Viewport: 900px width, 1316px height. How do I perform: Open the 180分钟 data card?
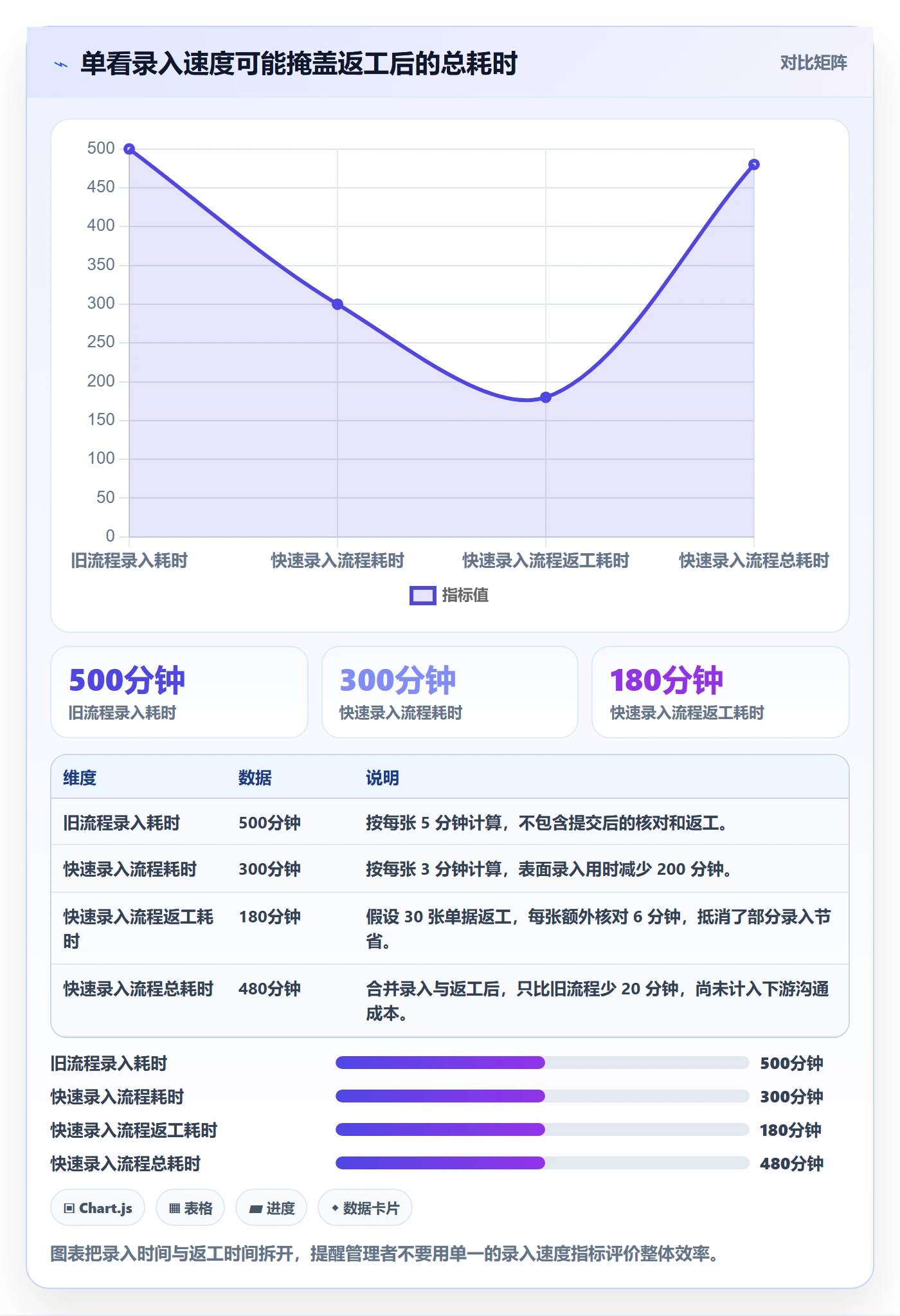click(x=721, y=692)
